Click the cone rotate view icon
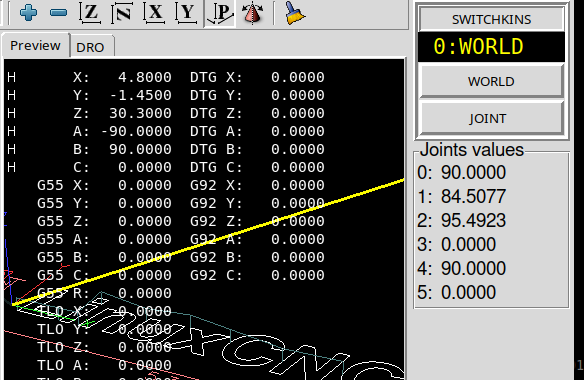This screenshot has width=584, height=380. tap(253, 13)
